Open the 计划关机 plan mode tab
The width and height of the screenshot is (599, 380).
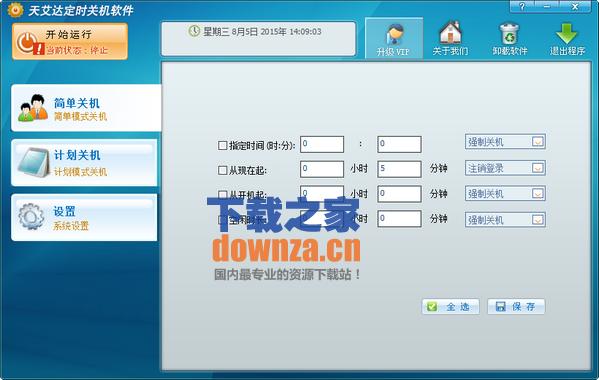(x=84, y=163)
